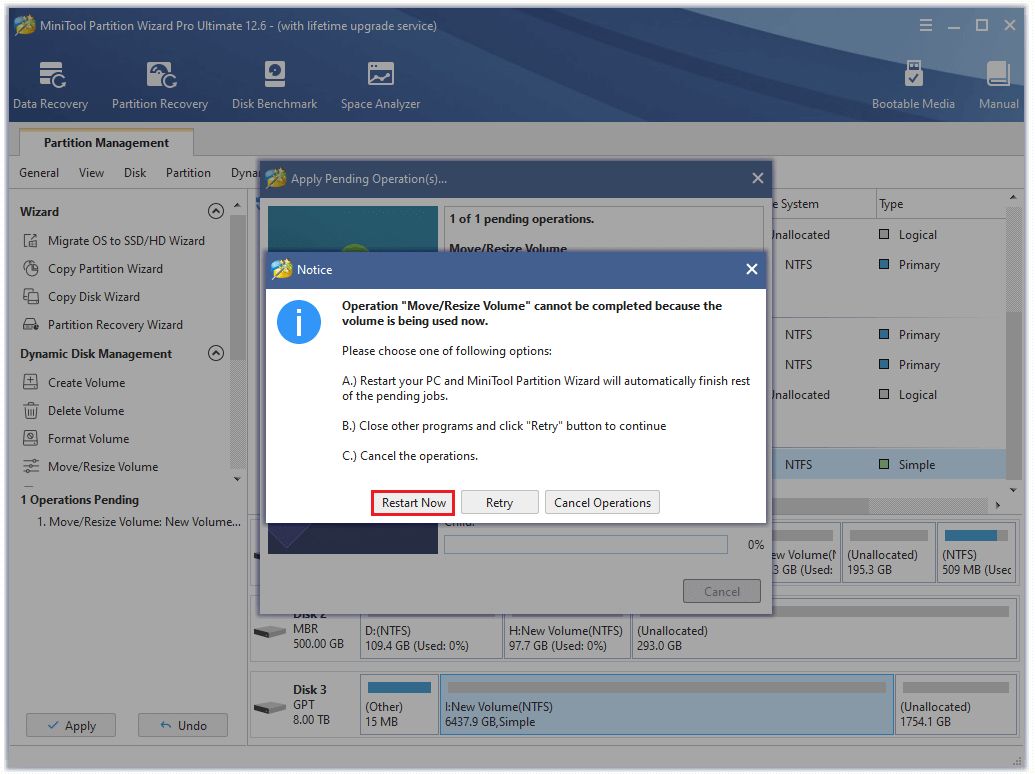Image resolution: width=1035 pixels, height=774 pixels.
Task: Select I:New Volume(NTFS) 6437.9 GB partition
Action: coord(667,704)
